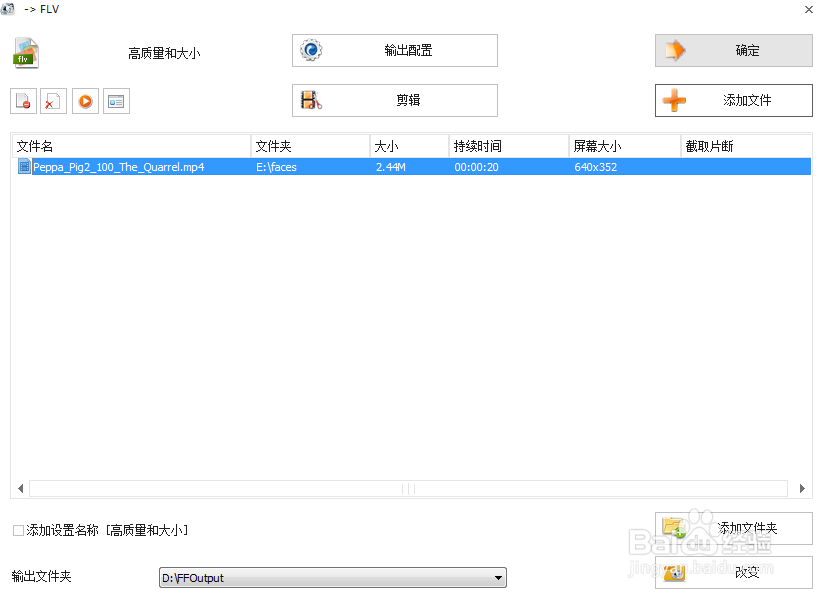Click the gear icon on 输出配置 button

coord(310,50)
